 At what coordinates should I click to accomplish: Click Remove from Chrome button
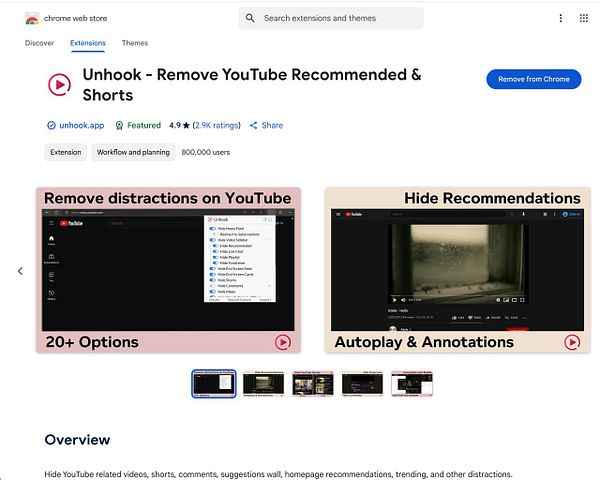tap(534, 79)
